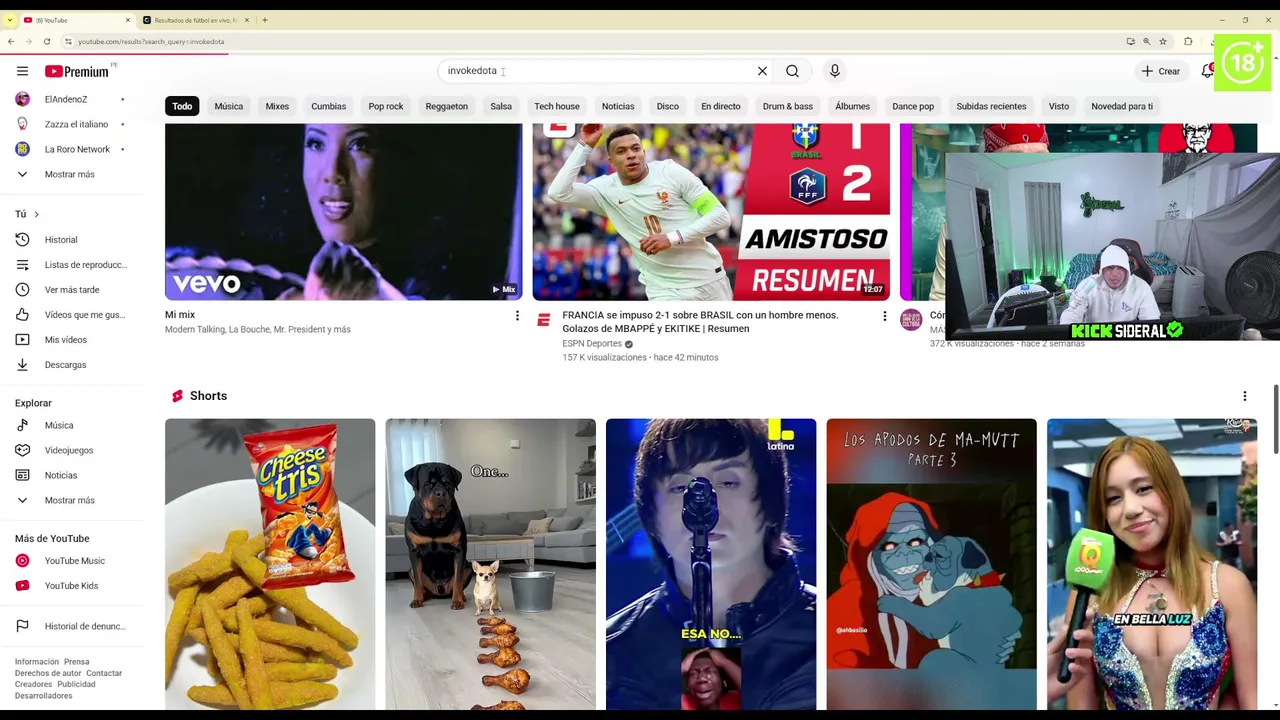
Task: Click the YouTube Premium logo
Action: click(77, 71)
